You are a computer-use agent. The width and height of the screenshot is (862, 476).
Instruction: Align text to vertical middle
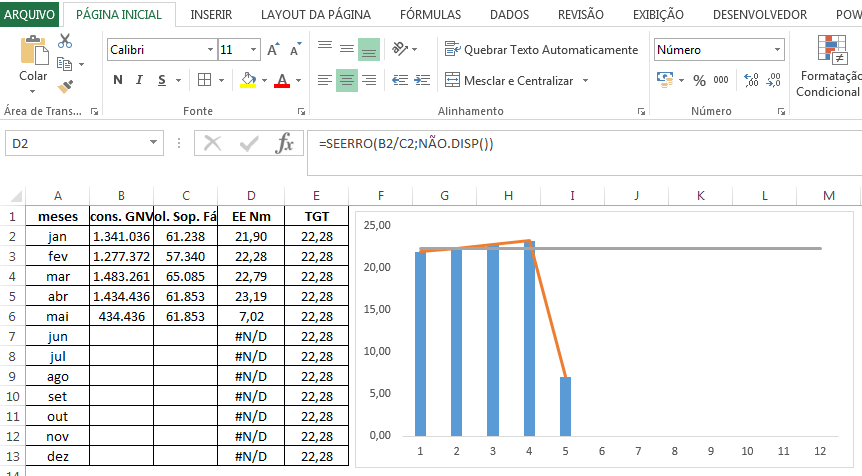point(347,49)
